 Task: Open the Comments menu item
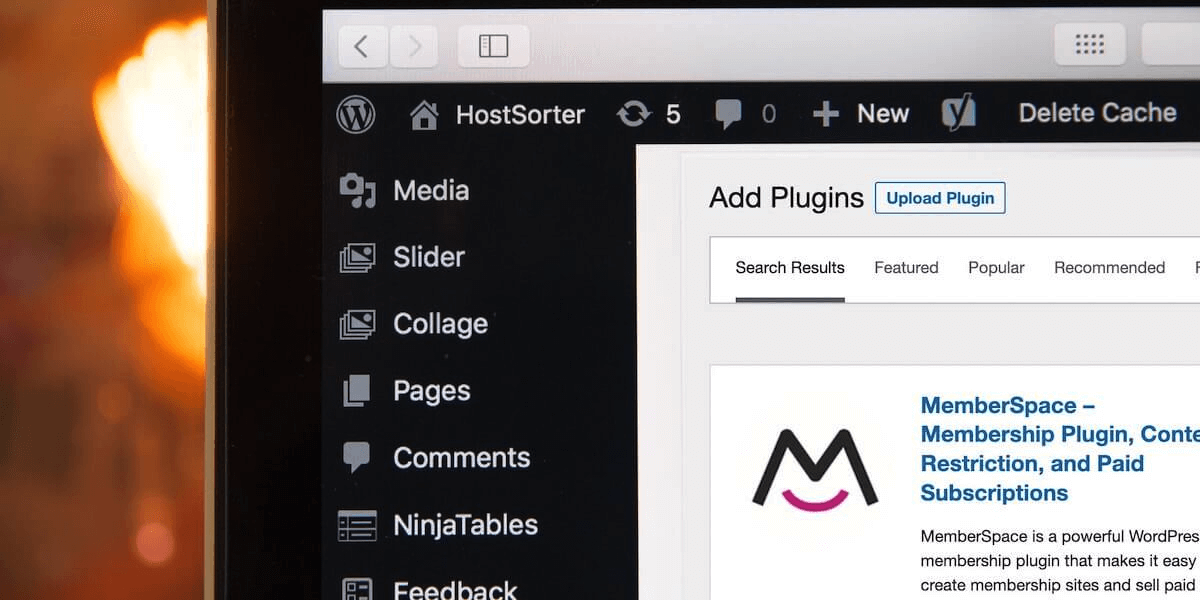462,457
